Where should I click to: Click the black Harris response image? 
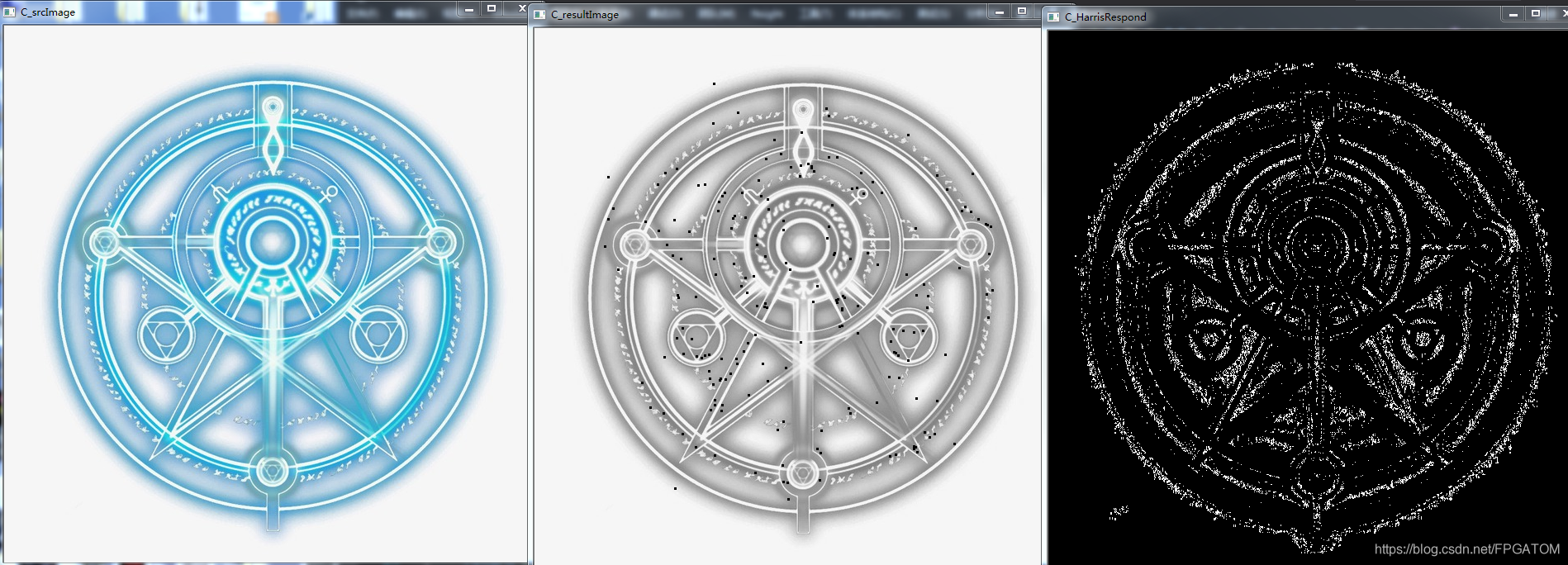(1308, 297)
